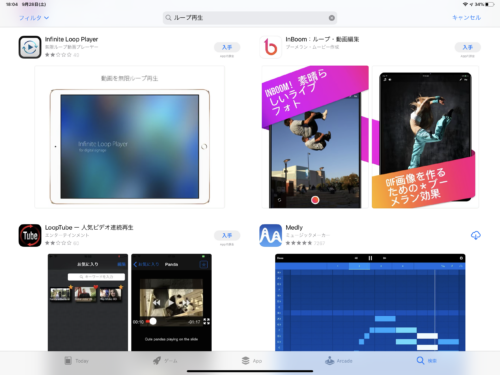Screen dimensions: 500x375
Task: Open the フィルタ filter dropdown
Action: tap(34, 18)
